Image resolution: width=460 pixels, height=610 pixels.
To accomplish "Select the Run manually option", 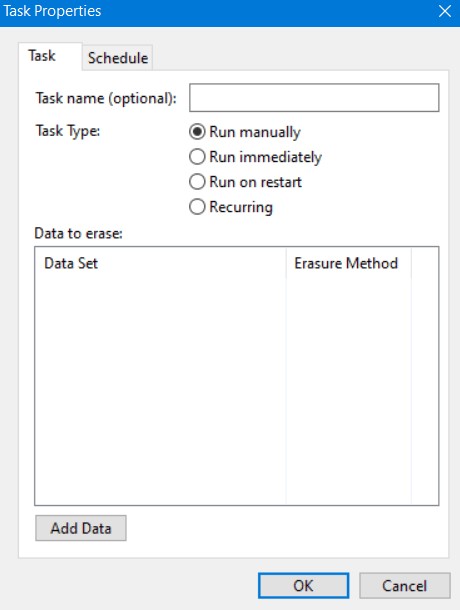I will (245, 132).
